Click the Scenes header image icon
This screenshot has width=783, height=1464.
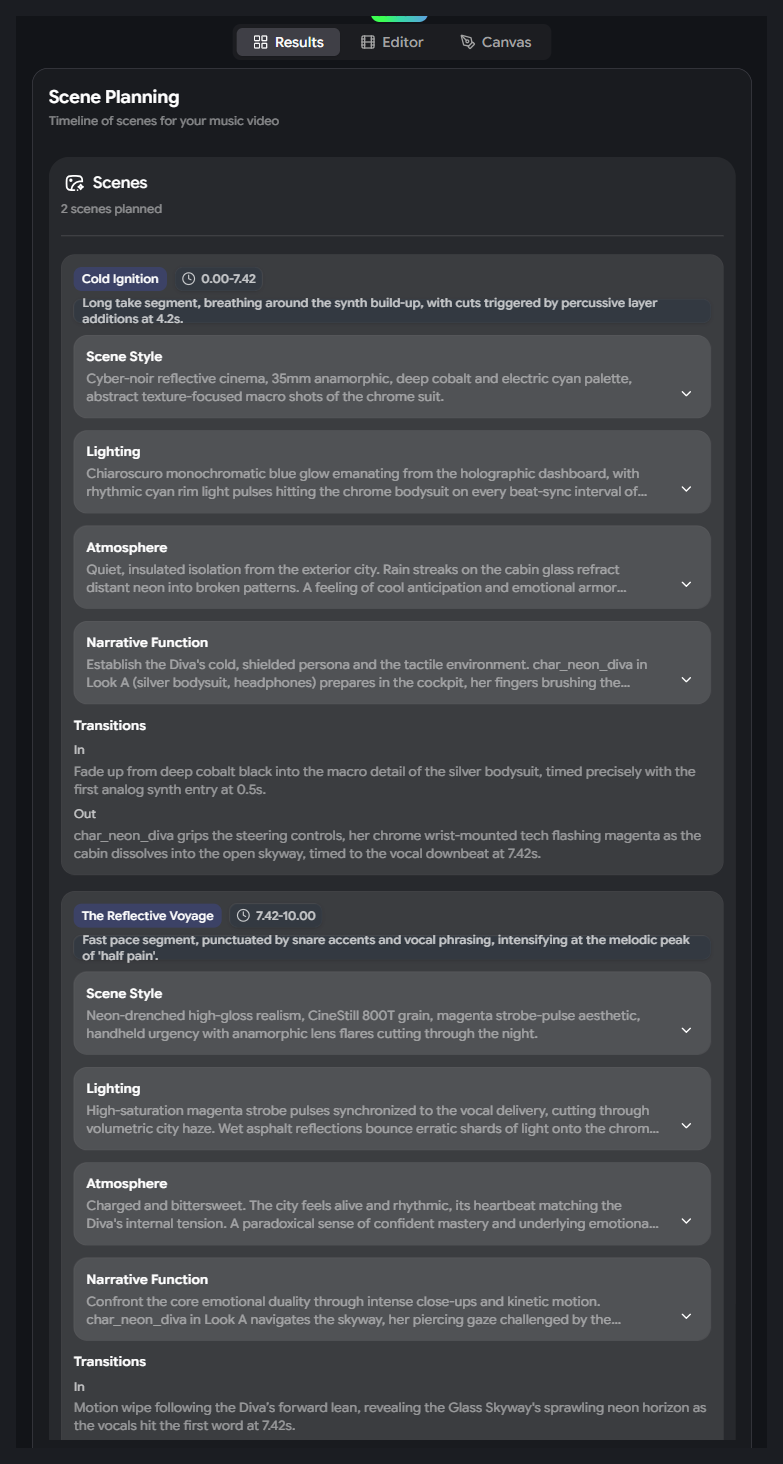point(74,183)
